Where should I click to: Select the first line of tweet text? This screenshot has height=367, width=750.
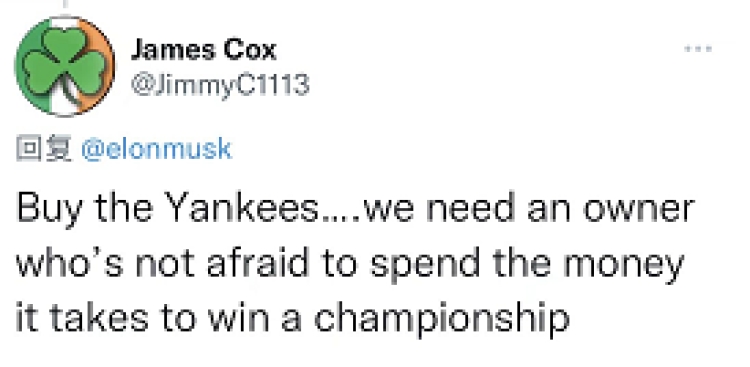[x=355, y=210]
